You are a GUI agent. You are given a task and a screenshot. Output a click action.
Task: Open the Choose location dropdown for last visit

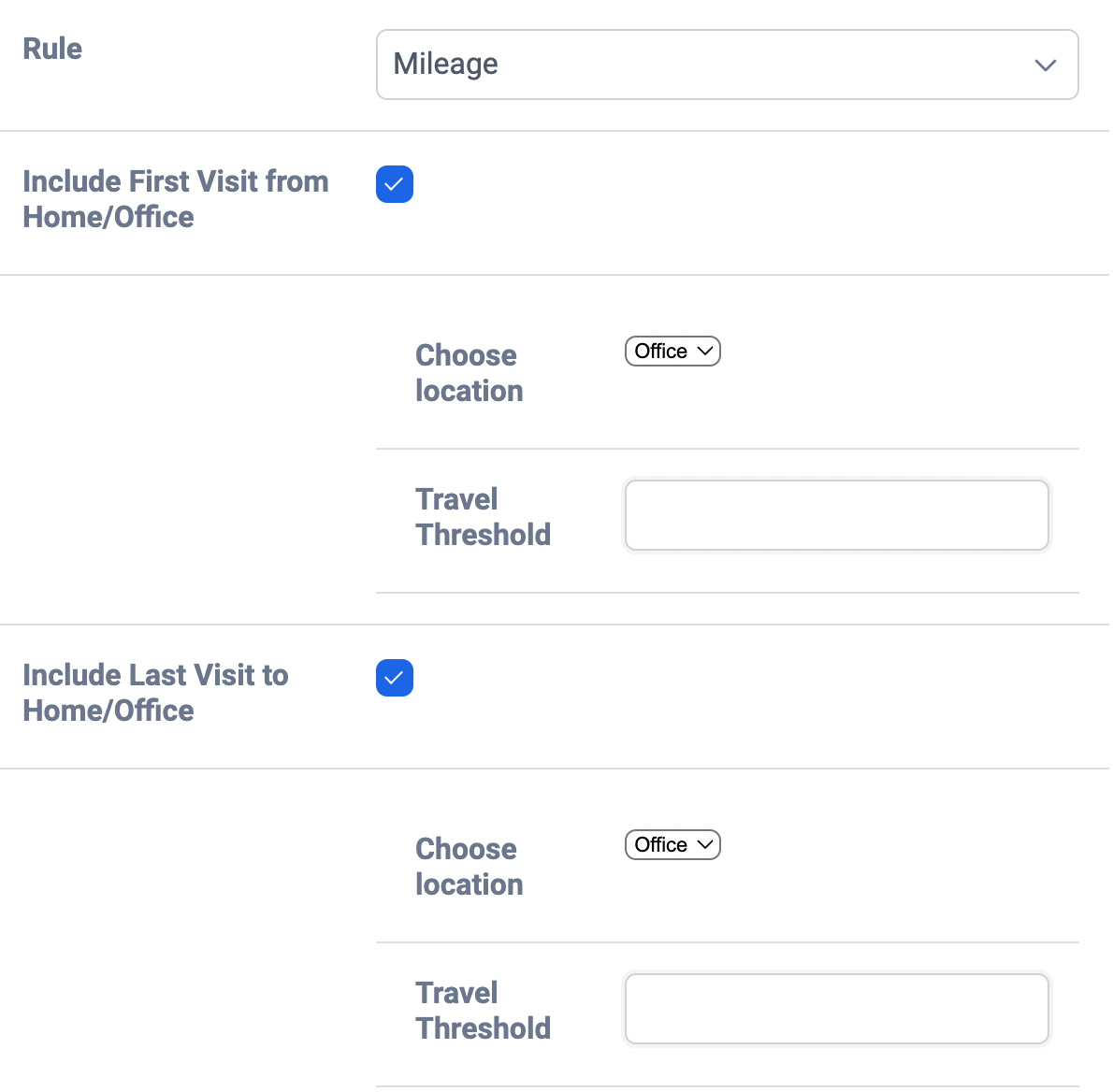(672, 844)
